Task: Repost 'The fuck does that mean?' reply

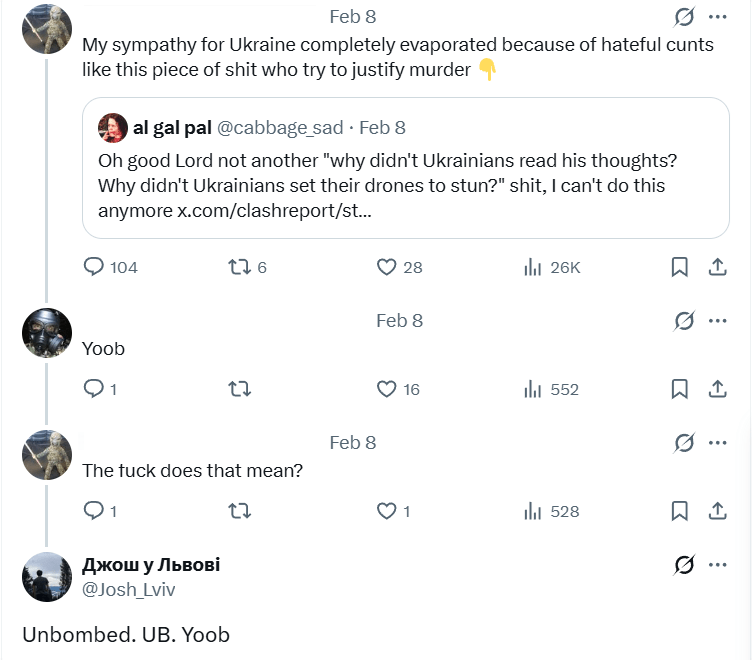Action: (x=239, y=511)
